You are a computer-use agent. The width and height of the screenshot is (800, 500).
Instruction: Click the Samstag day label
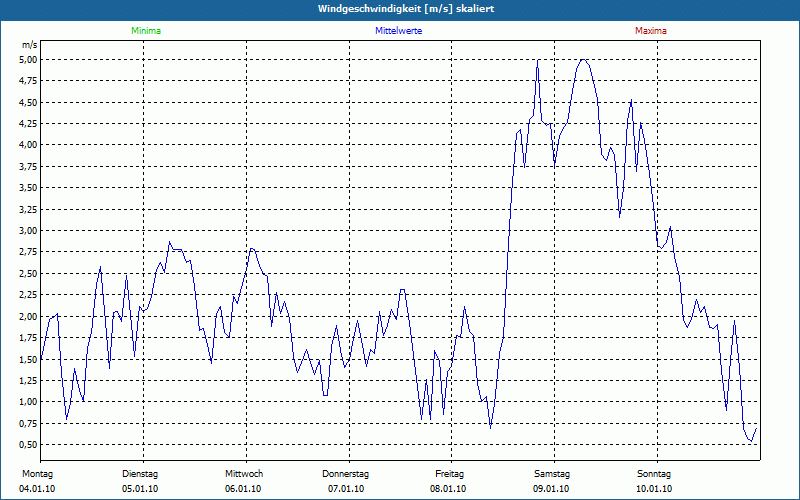pyautogui.click(x=552, y=474)
